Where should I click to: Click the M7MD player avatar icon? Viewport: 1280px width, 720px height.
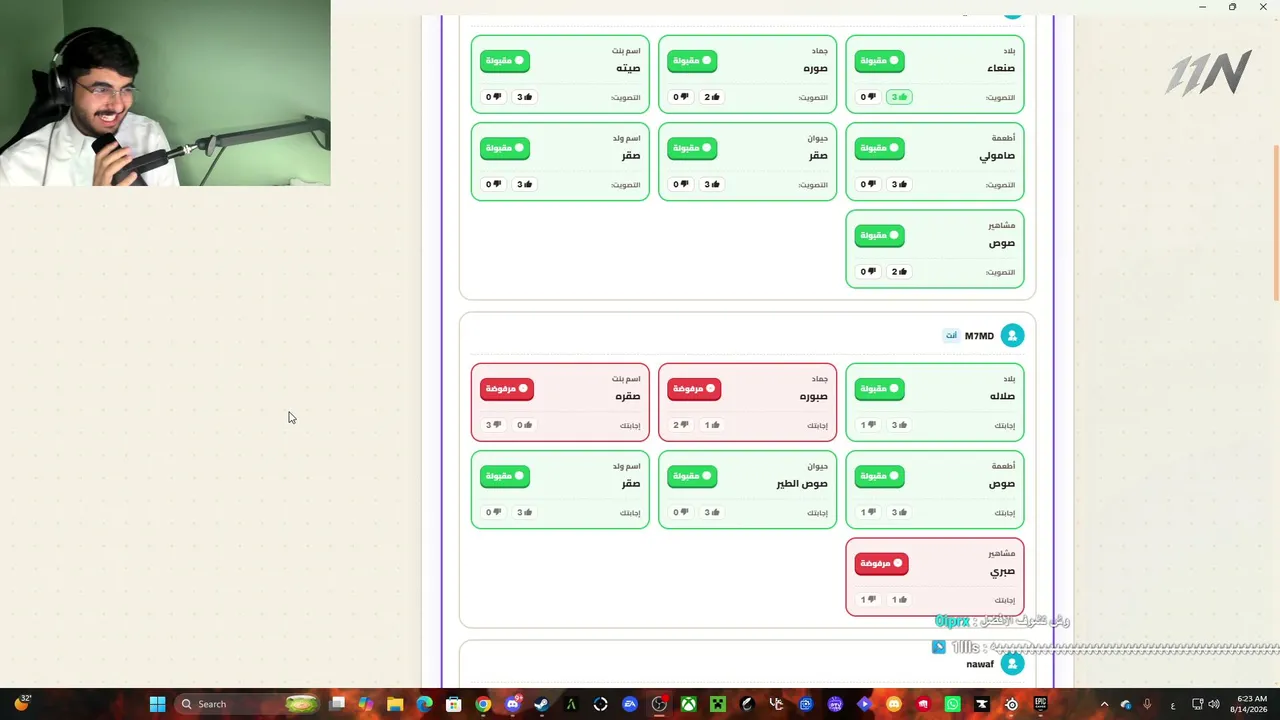pos(1012,336)
